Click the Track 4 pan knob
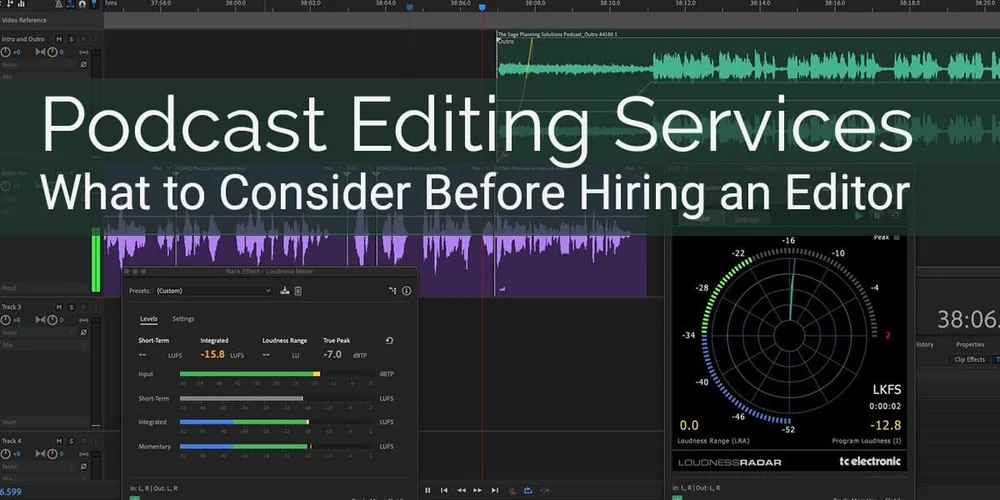 click(52, 453)
